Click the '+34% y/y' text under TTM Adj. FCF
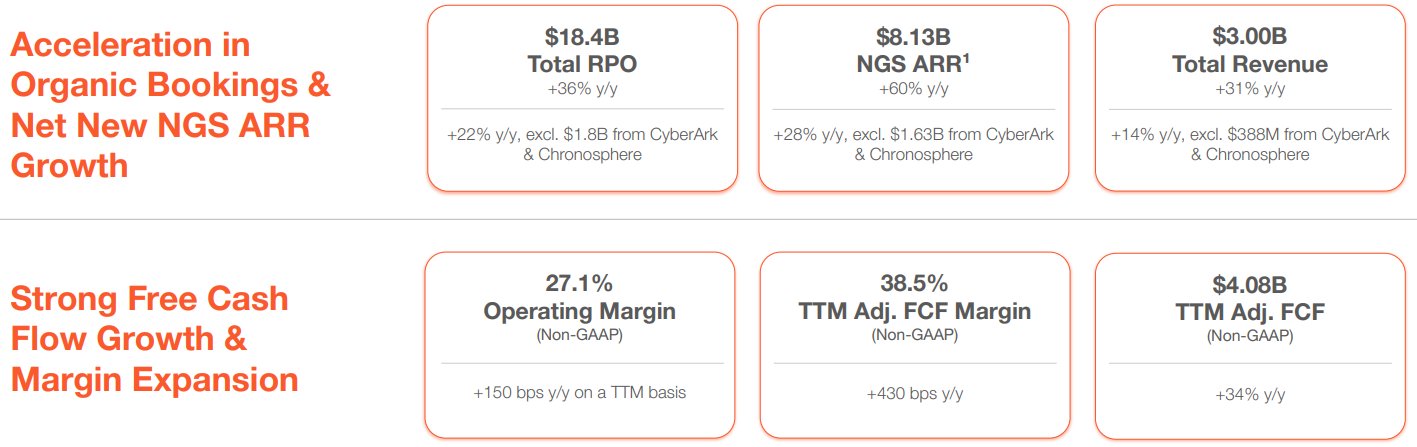1417x447 pixels. (x=1249, y=395)
